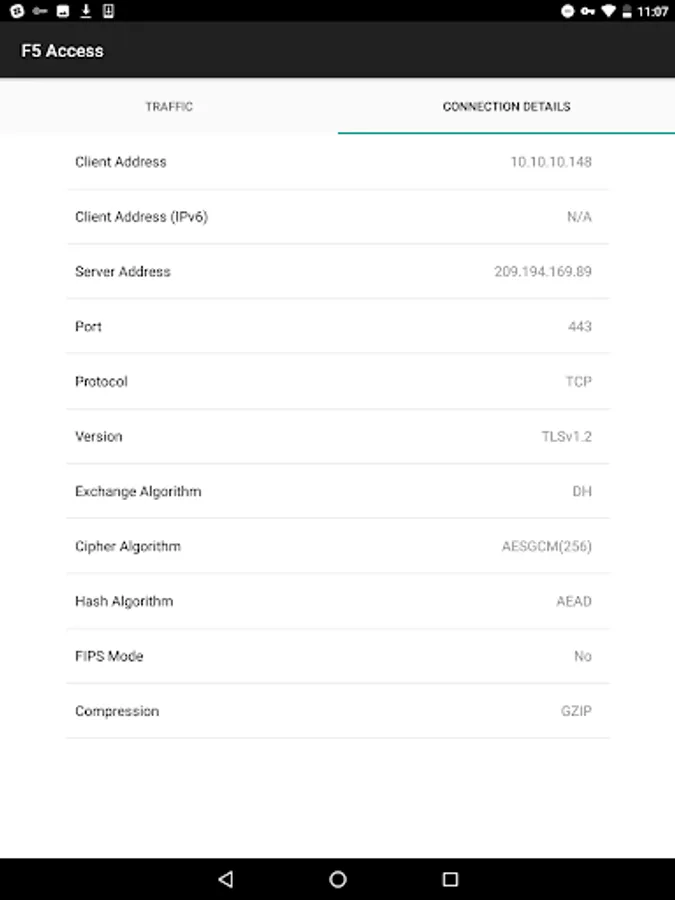Tap the download arrow status bar icon
Image resolution: width=675 pixels, height=900 pixels.
pyautogui.click(x=86, y=11)
